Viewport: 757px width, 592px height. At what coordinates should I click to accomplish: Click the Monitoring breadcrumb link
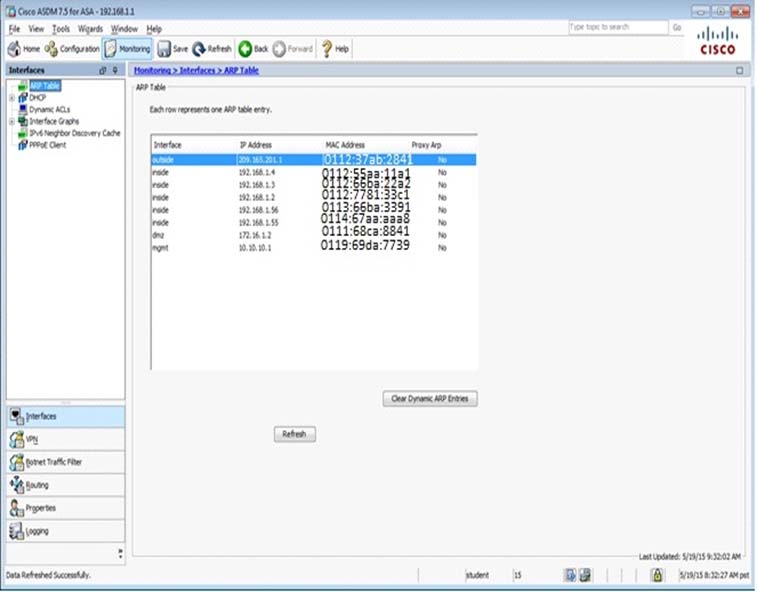point(152,70)
